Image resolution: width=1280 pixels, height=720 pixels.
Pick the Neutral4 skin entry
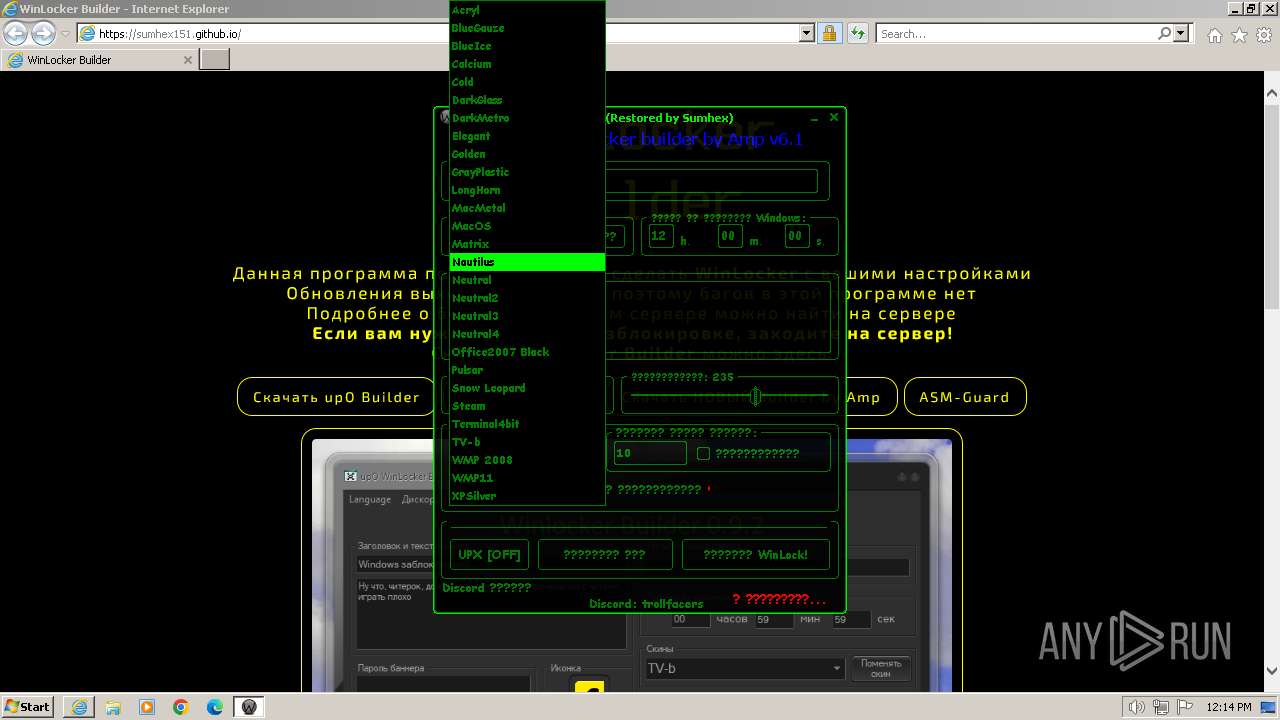(527, 334)
